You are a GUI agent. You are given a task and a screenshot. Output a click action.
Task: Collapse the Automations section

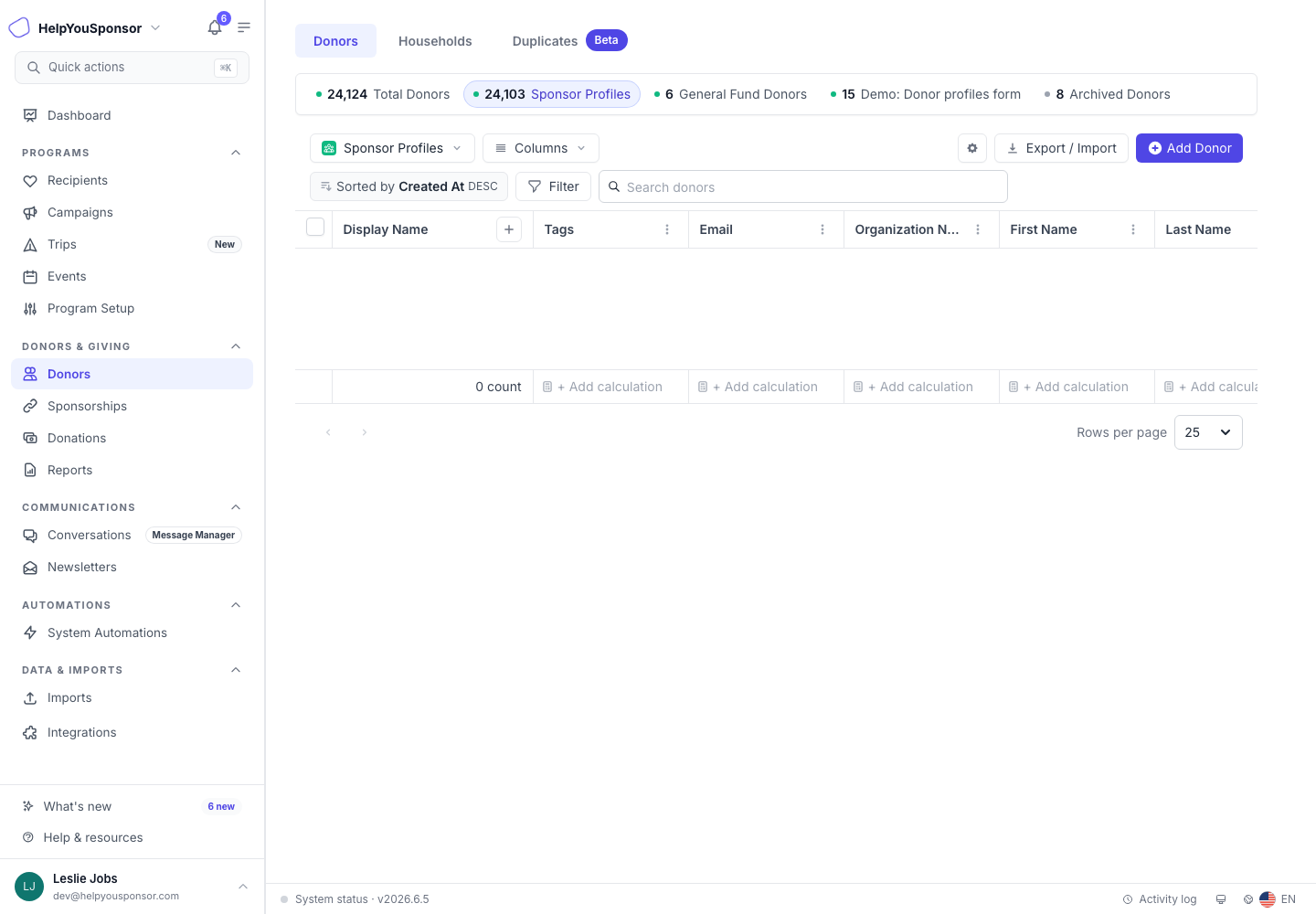(x=236, y=605)
